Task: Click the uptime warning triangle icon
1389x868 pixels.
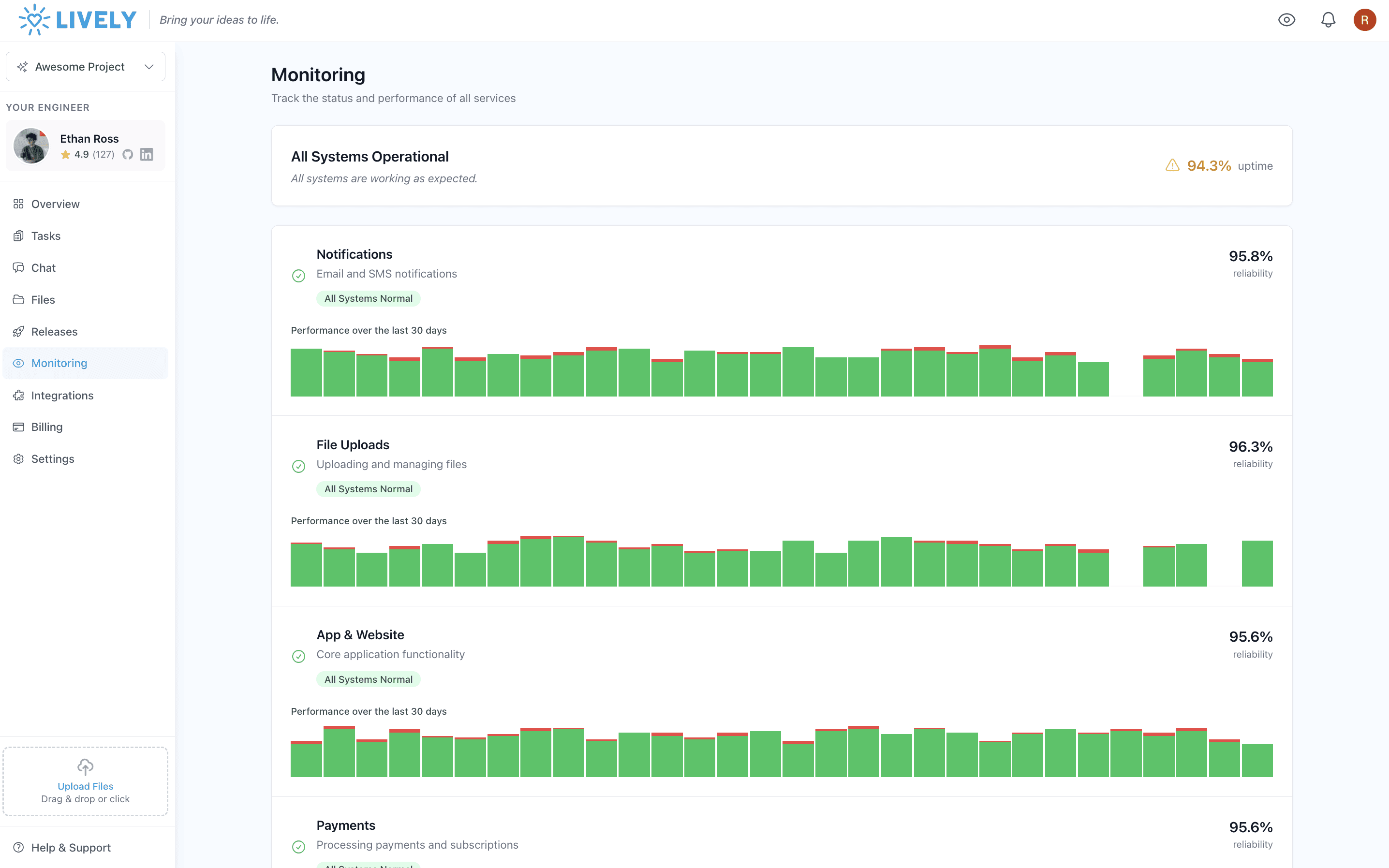Action: 1172,165
